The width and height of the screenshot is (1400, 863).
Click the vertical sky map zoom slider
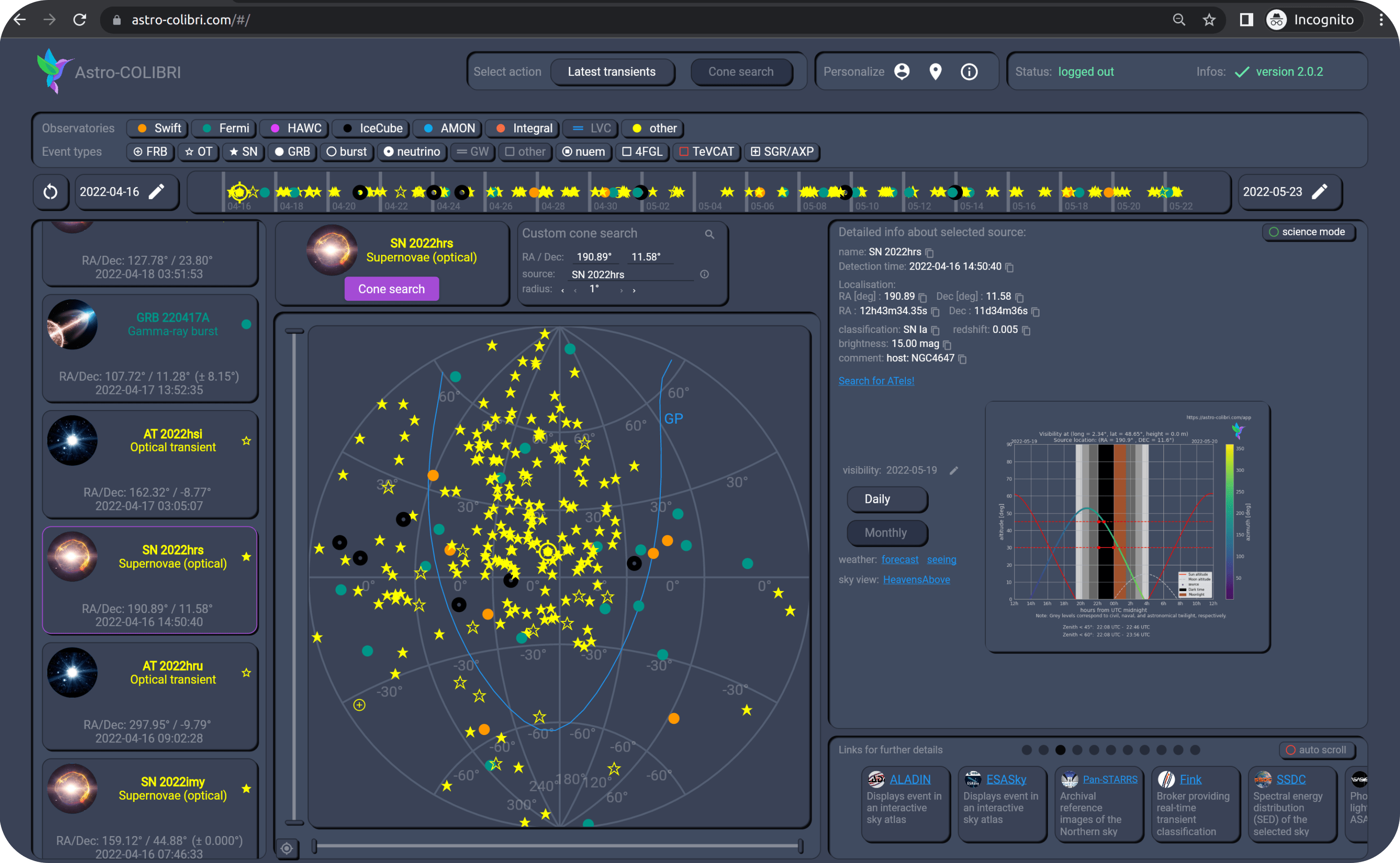pos(294,577)
